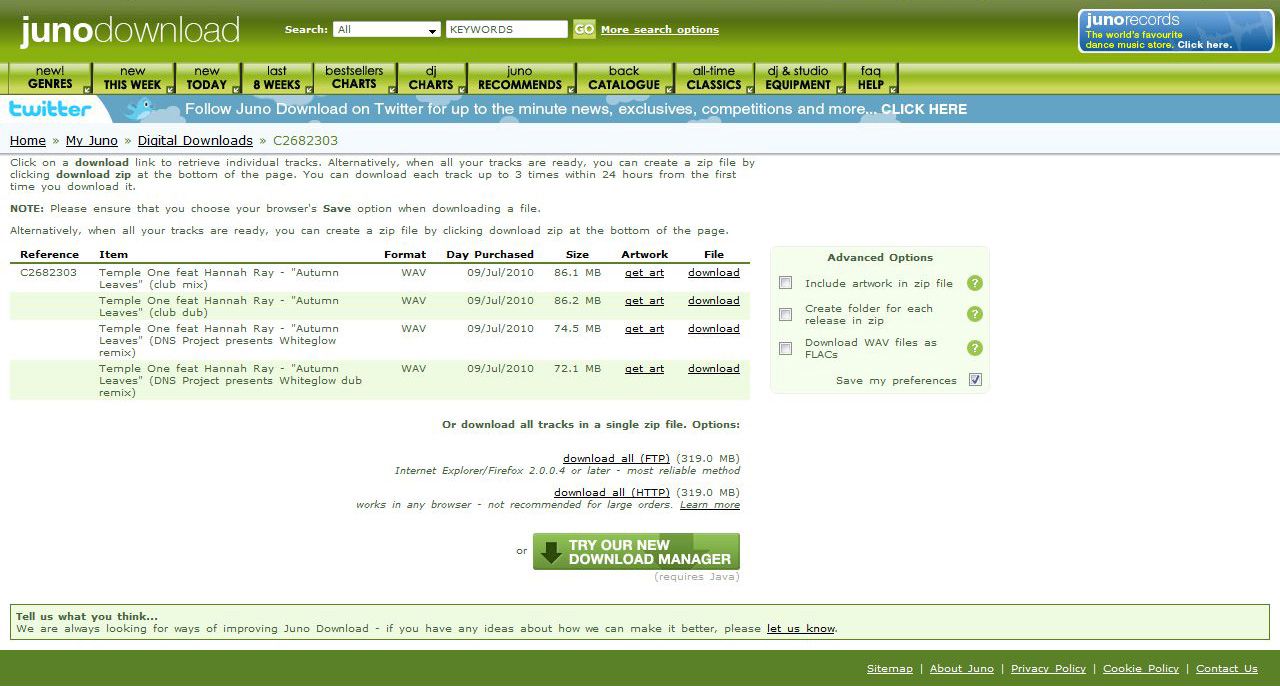Open the Bestsellers Charts tab

[x=354, y=78]
